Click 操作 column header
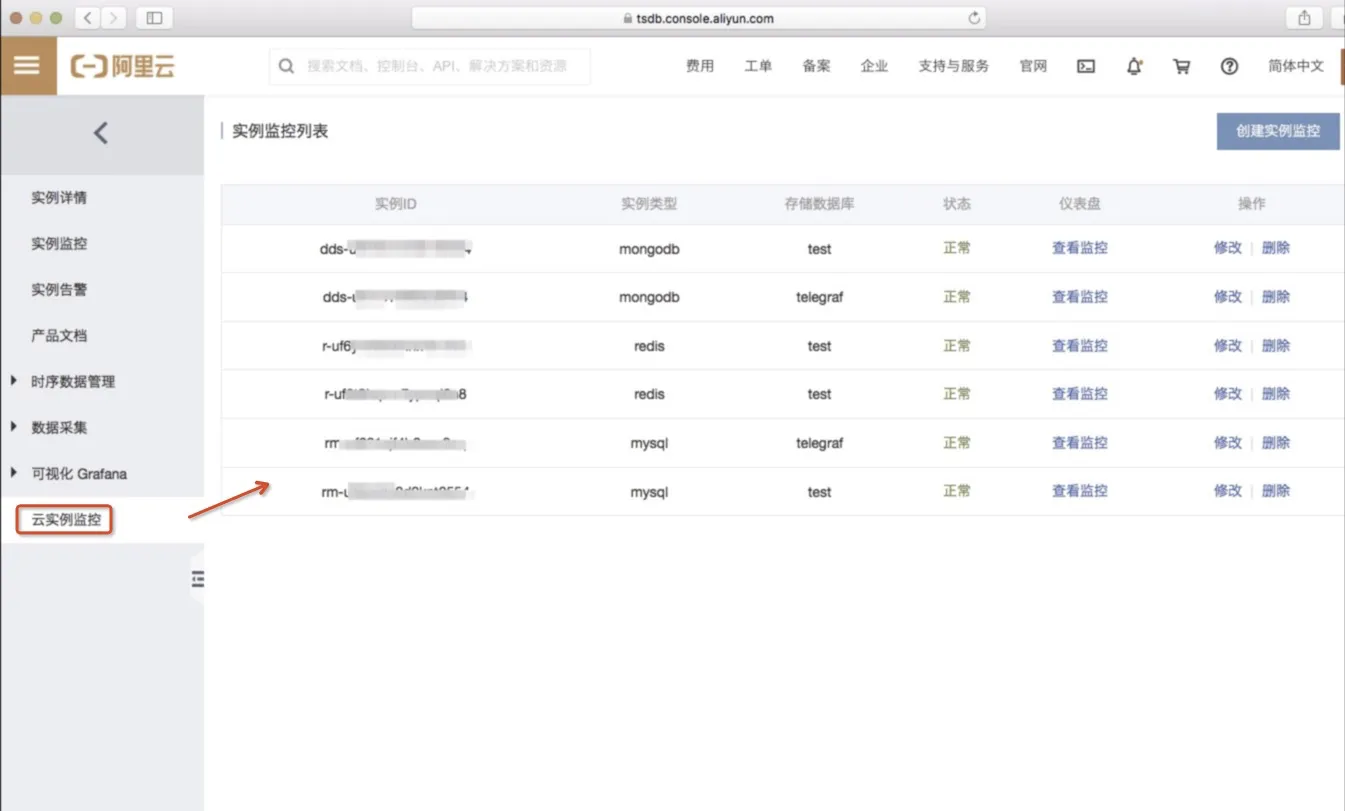The image size is (1345, 811). (x=1252, y=204)
